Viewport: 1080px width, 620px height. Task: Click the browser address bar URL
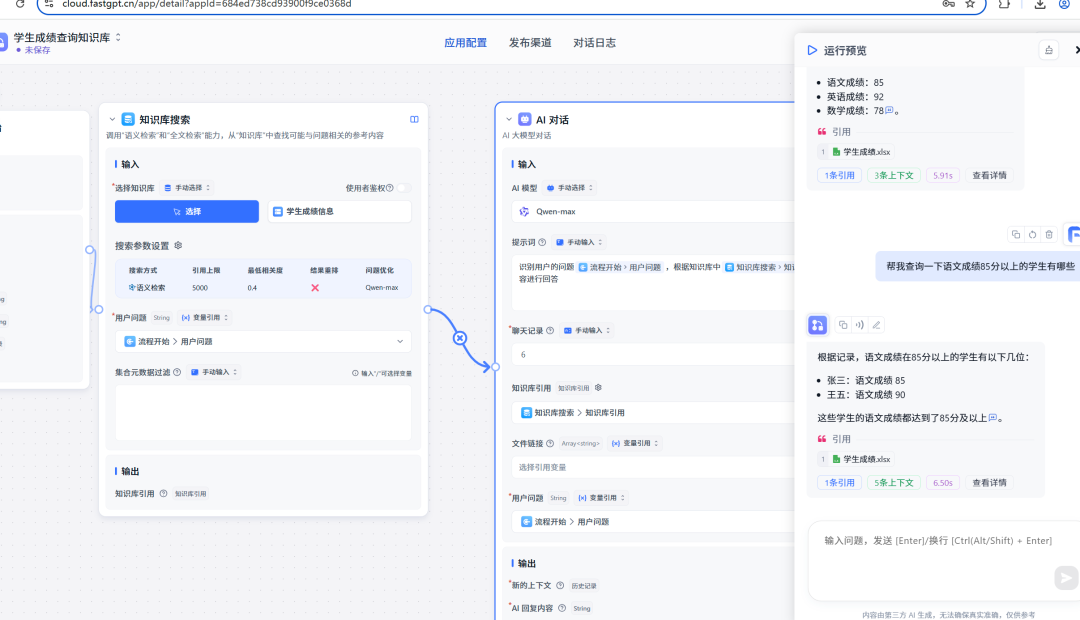[x=207, y=4]
